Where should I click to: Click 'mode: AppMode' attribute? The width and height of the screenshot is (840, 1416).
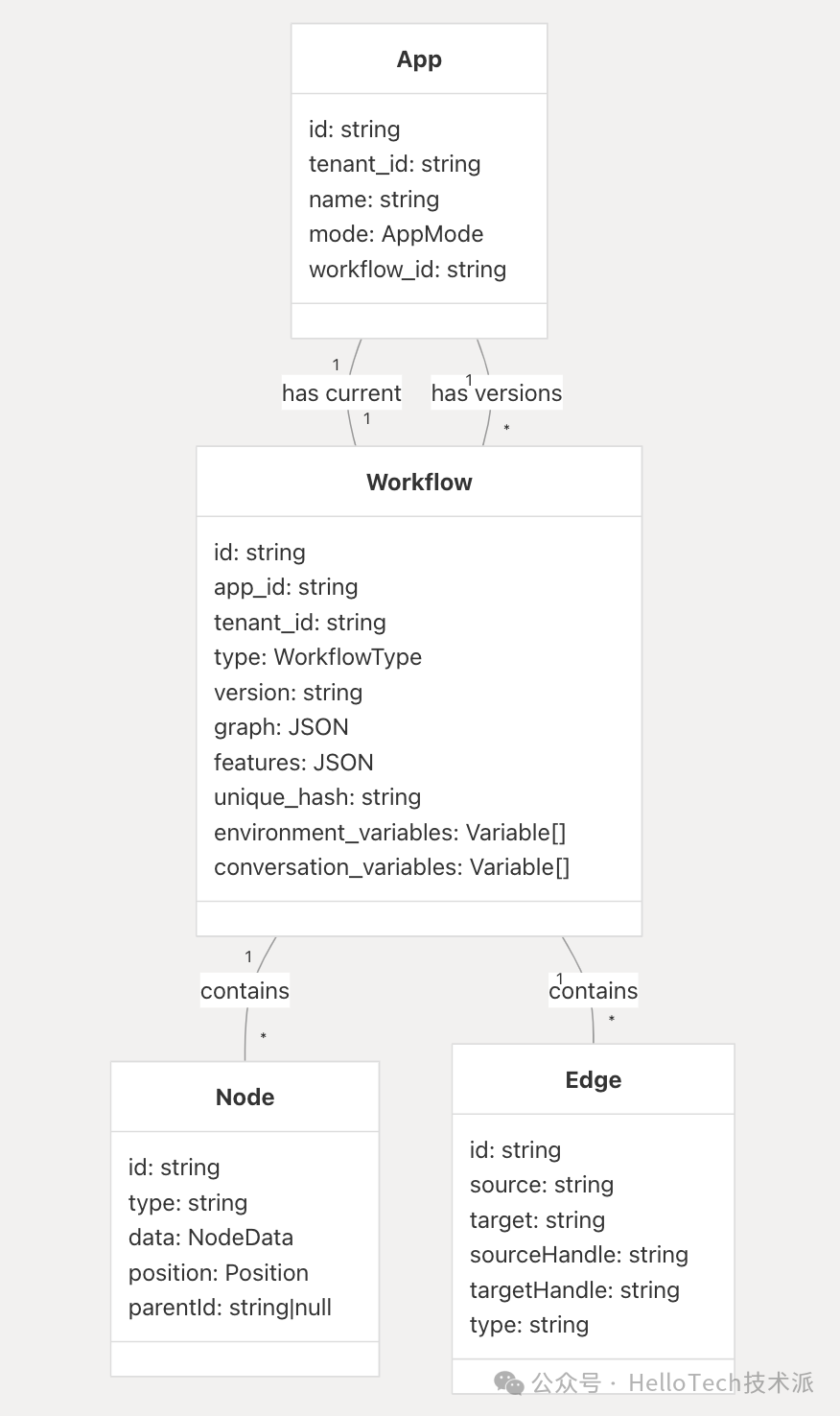point(395,234)
